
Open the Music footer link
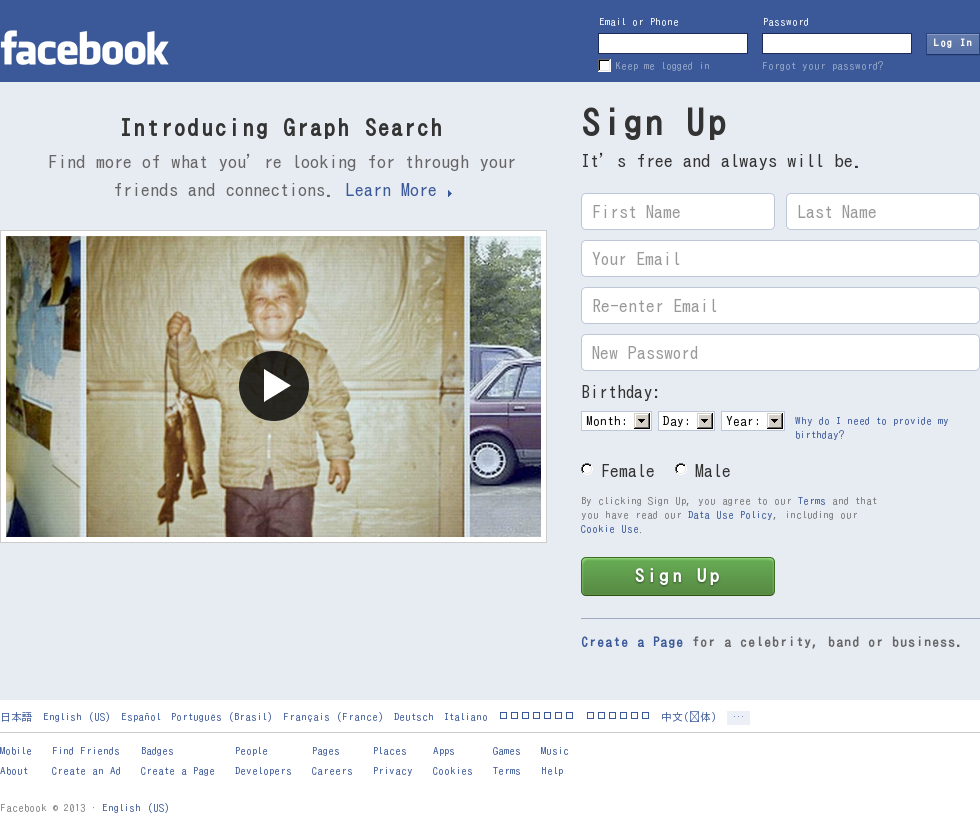click(554, 751)
